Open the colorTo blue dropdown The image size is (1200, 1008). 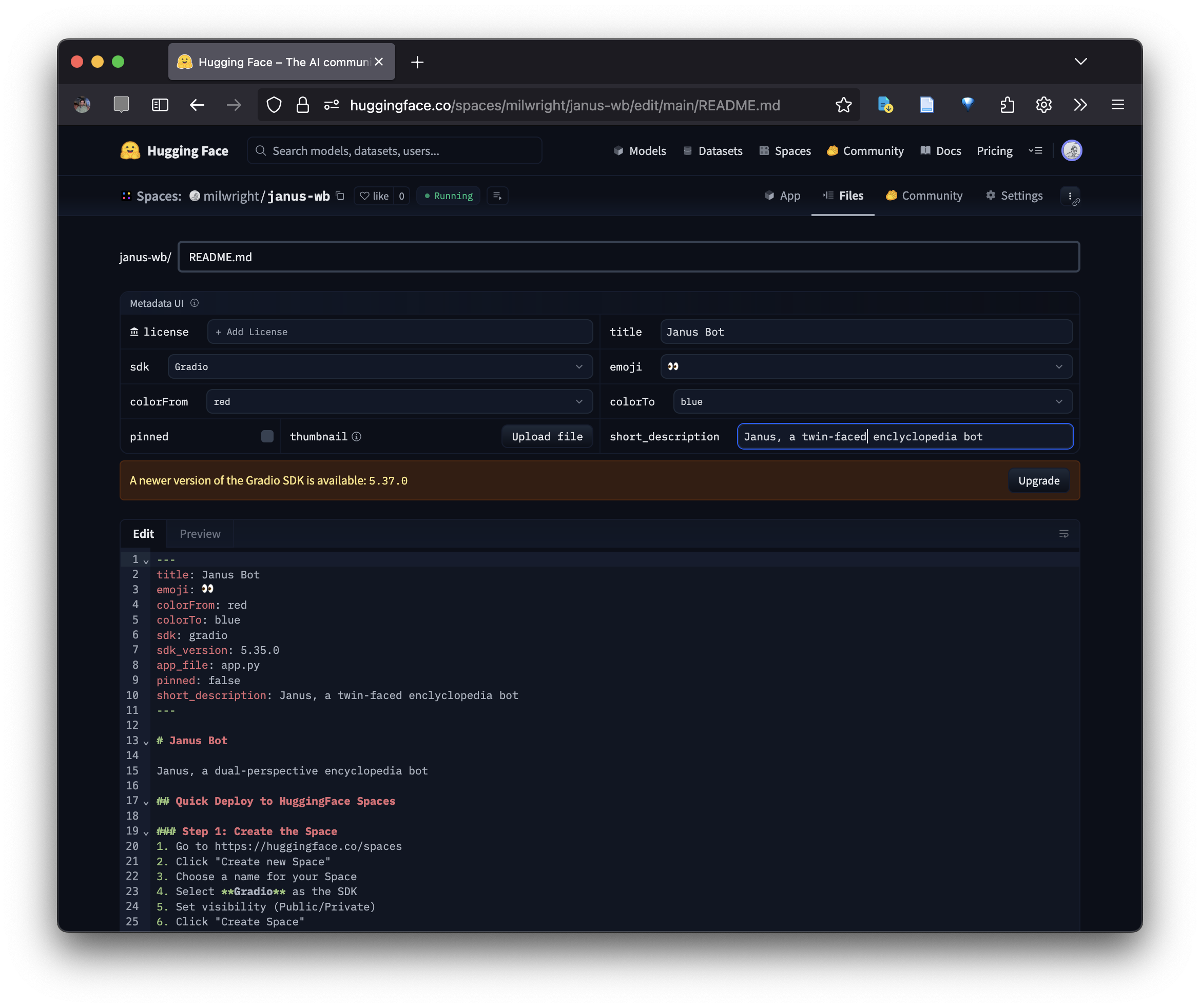pos(872,402)
